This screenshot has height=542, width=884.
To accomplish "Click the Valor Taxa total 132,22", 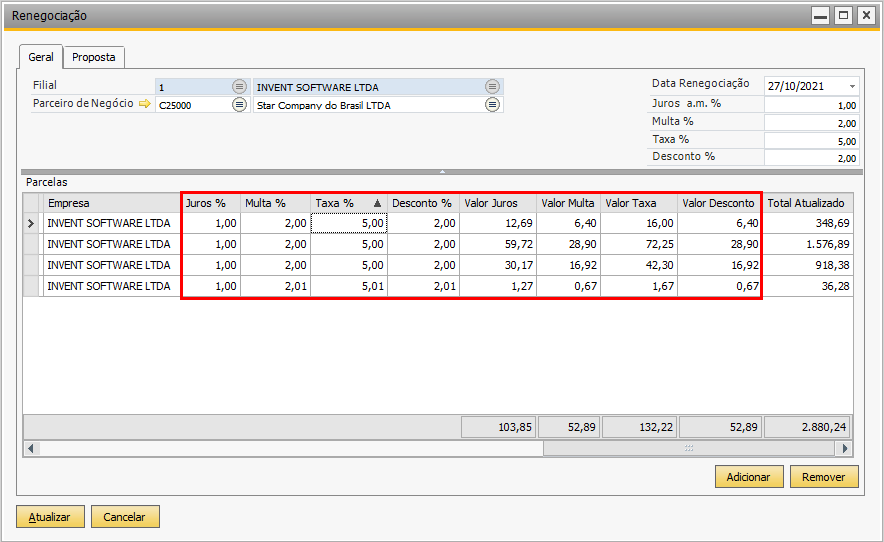I will click(x=639, y=427).
